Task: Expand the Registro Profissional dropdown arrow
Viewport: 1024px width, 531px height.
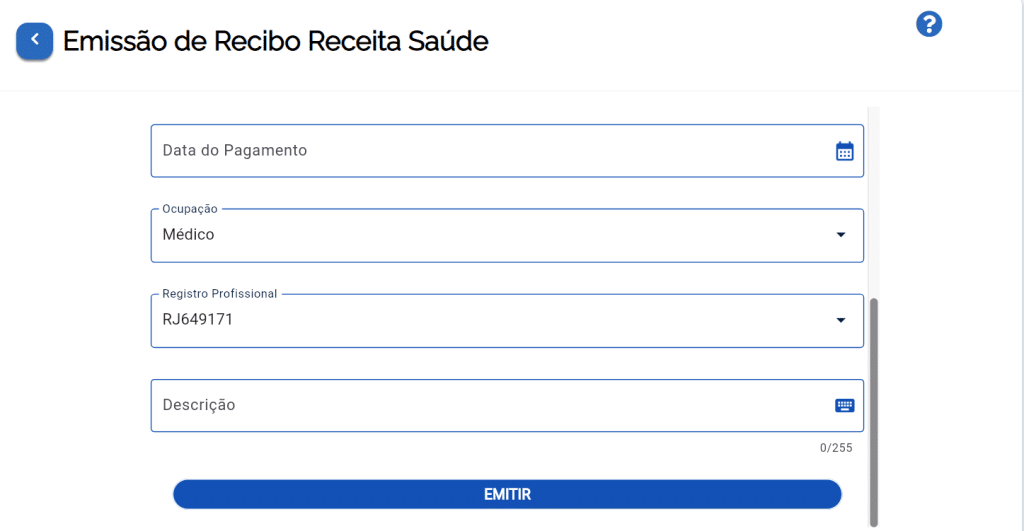Action: 841,320
